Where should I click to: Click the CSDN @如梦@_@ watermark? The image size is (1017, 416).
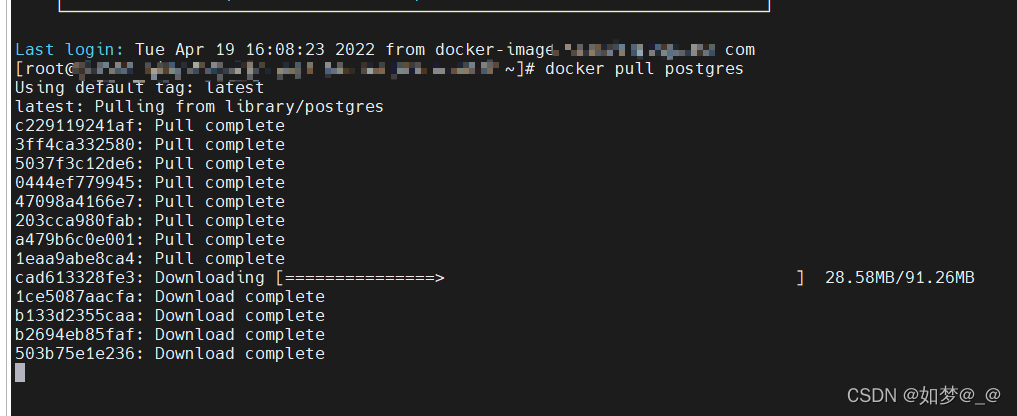point(924,395)
